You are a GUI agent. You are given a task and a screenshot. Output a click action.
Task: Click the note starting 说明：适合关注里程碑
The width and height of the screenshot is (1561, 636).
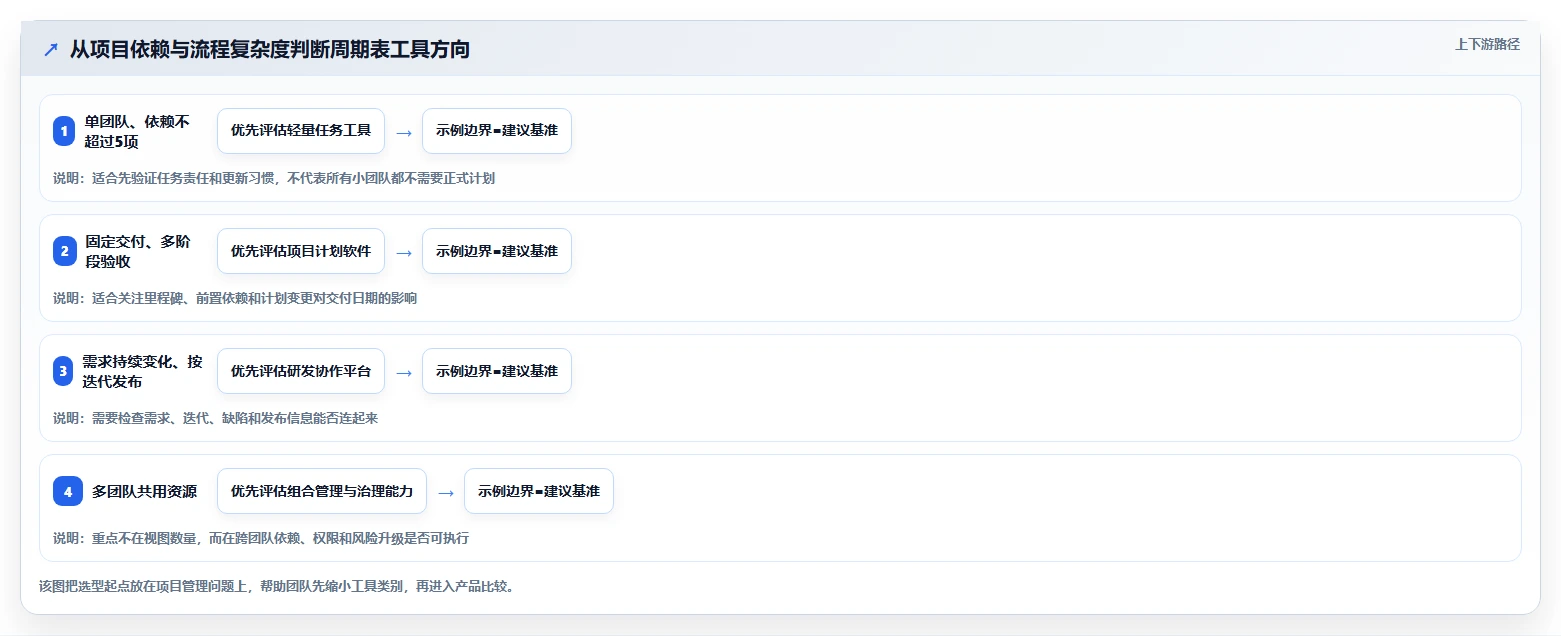coord(235,298)
